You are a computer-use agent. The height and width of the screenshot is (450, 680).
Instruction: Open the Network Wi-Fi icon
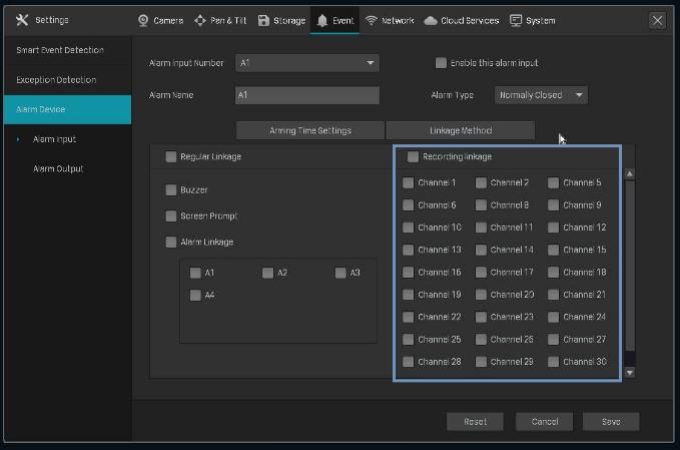pyautogui.click(x=371, y=20)
